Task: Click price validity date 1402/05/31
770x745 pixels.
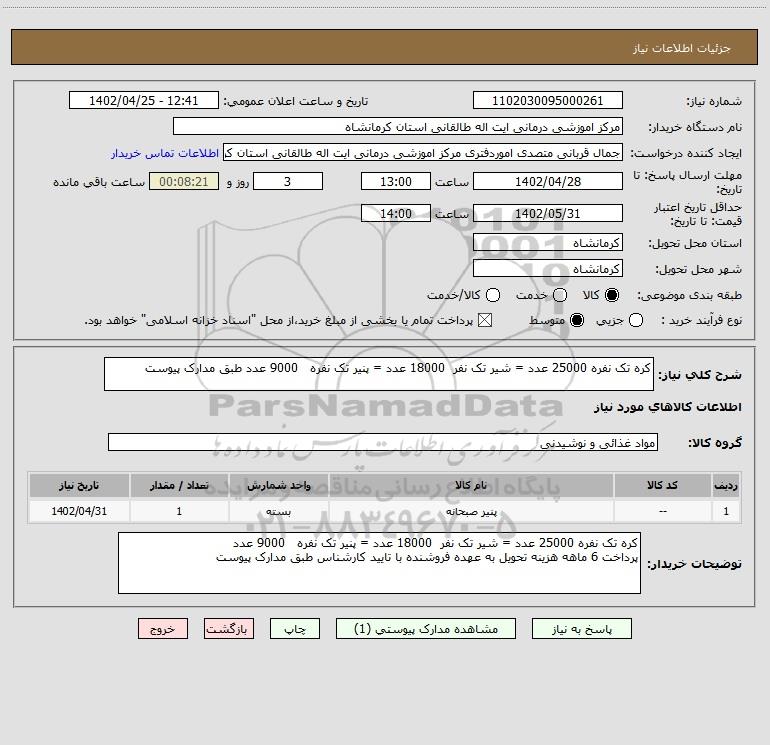Action: tap(548, 214)
